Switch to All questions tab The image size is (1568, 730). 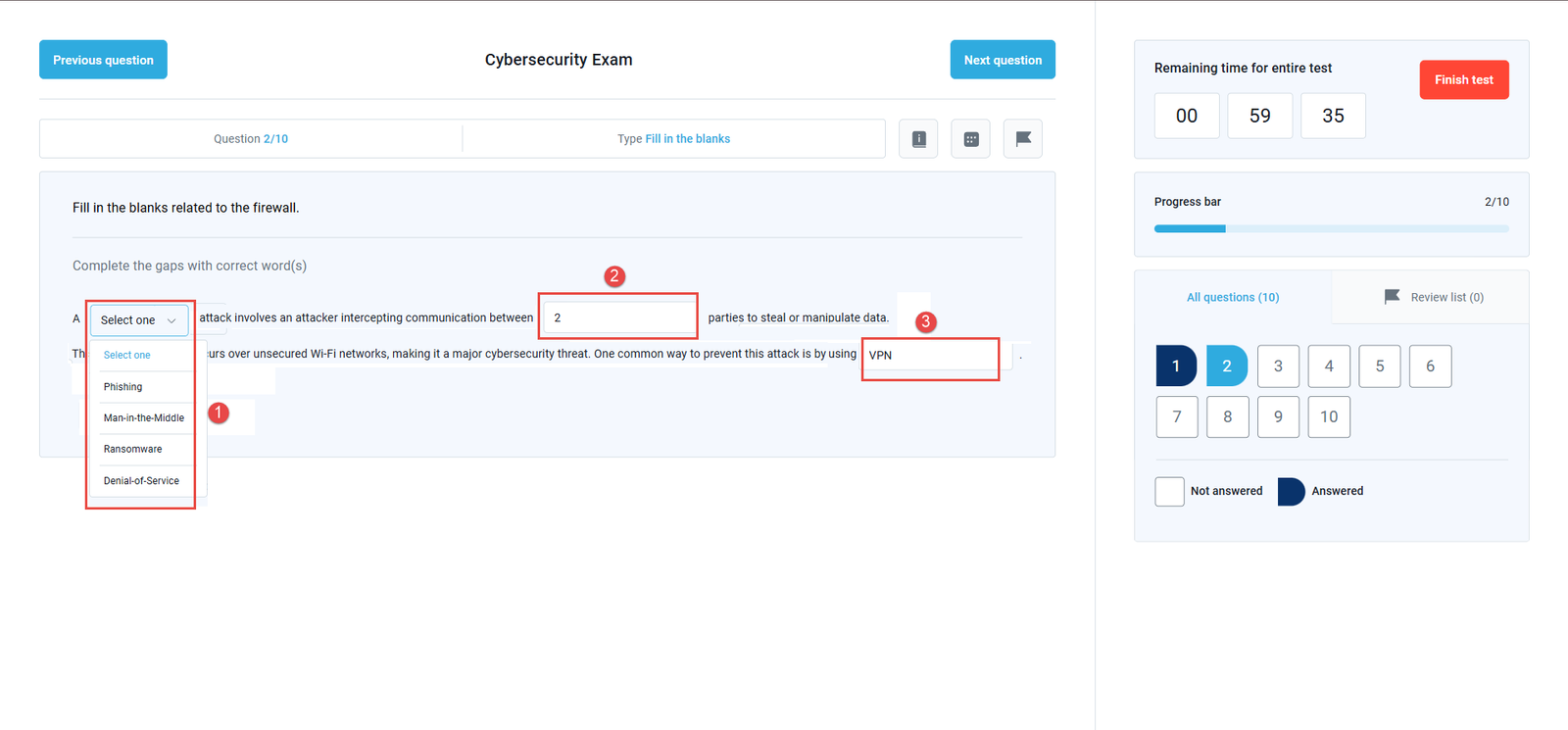(1232, 297)
